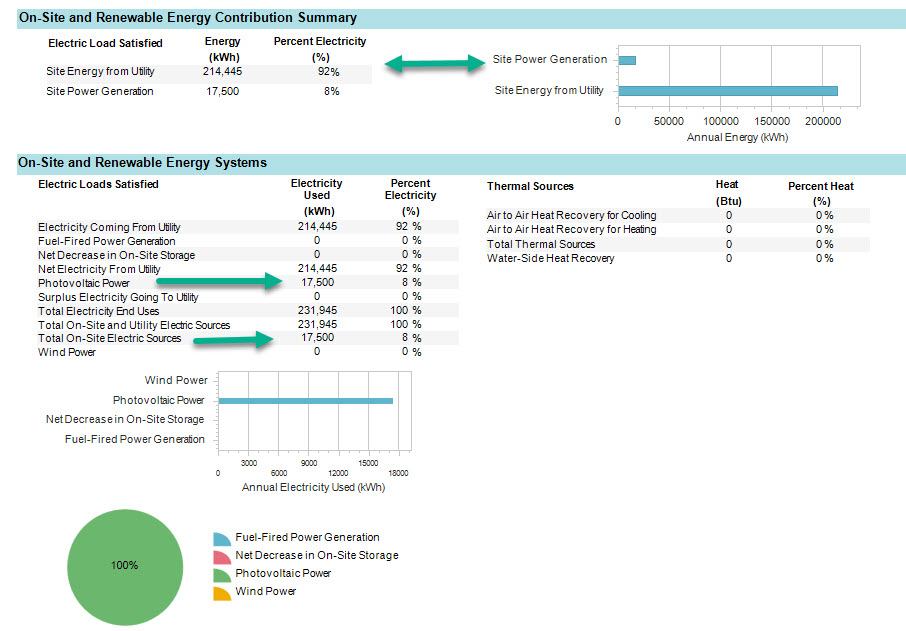Screen dimensions: 906x631
Task: Click the 17,500 value for Photovoltaic Power
Action: coord(317,283)
